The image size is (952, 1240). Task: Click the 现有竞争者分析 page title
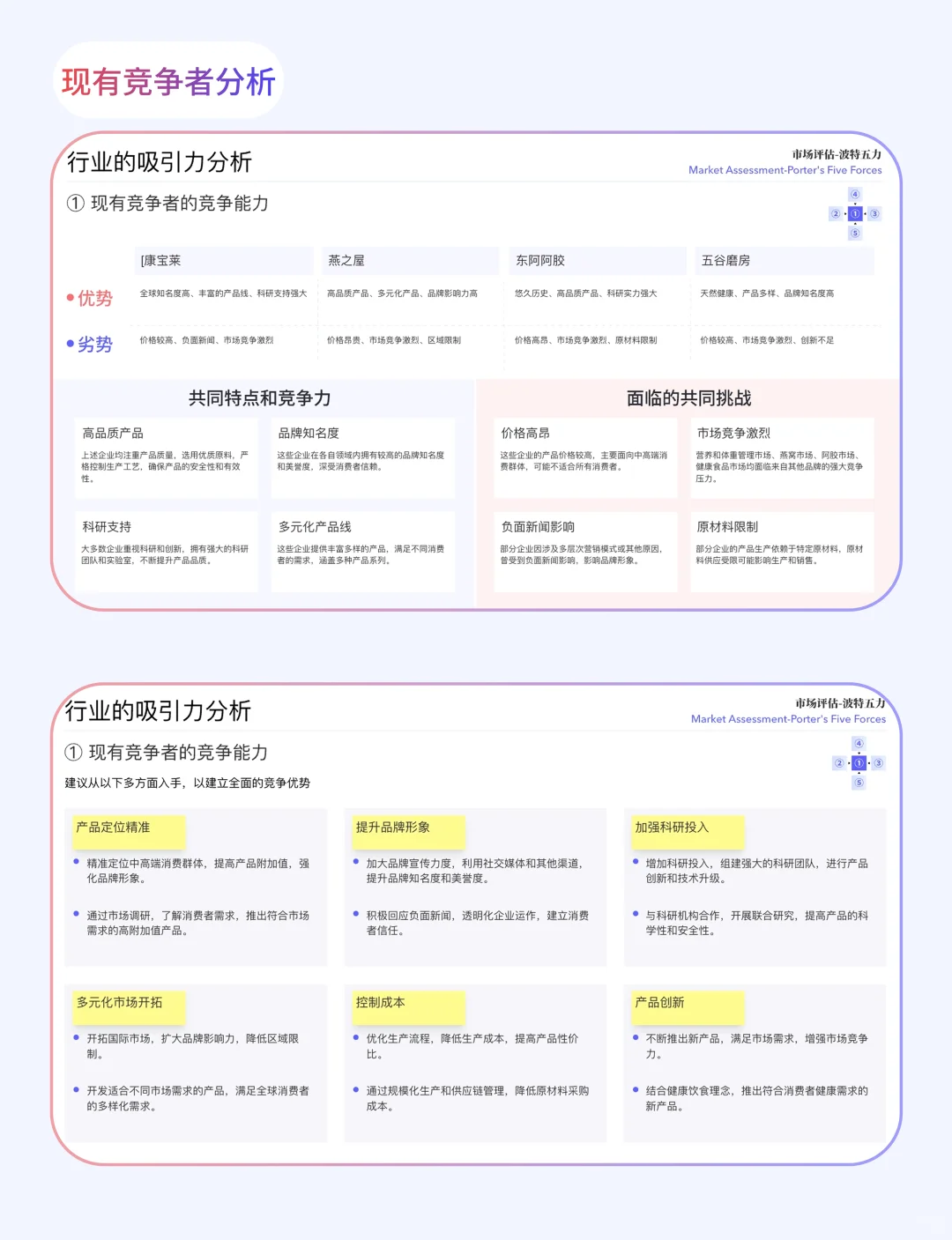[x=168, y=82]
